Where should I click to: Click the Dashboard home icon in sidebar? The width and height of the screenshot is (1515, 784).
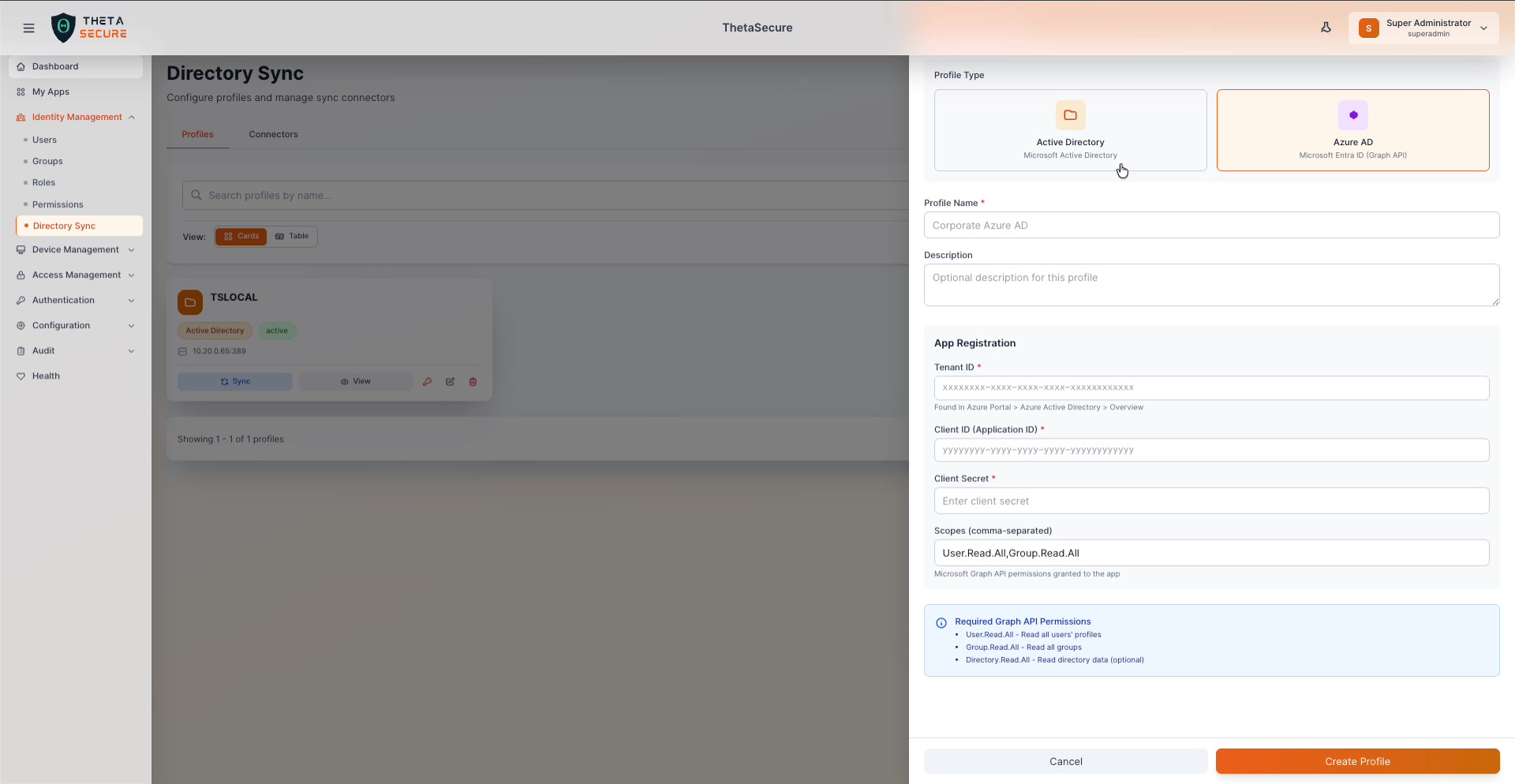click(21, 66)
